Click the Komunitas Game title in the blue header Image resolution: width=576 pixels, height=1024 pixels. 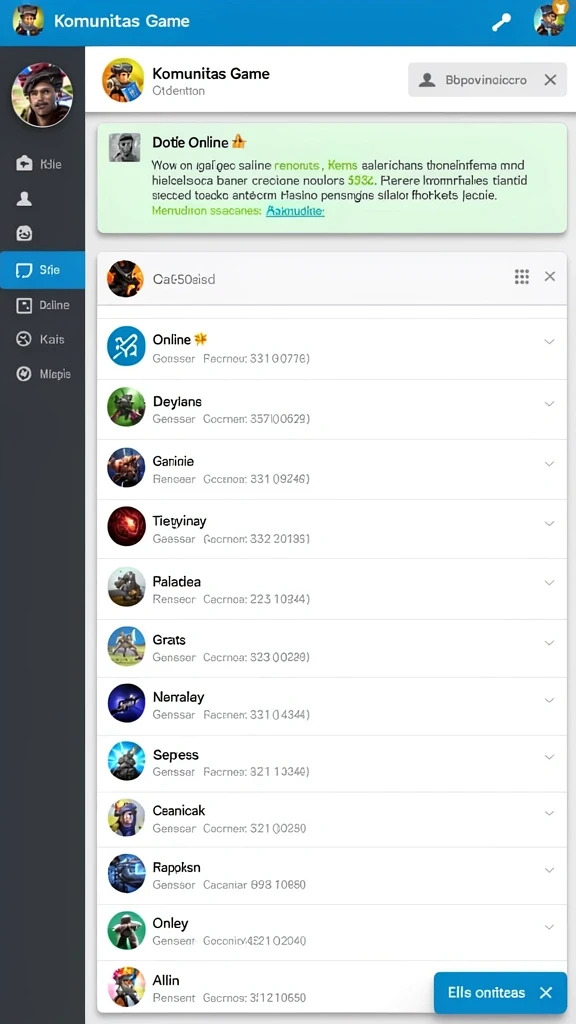click(x=121, y=21)
